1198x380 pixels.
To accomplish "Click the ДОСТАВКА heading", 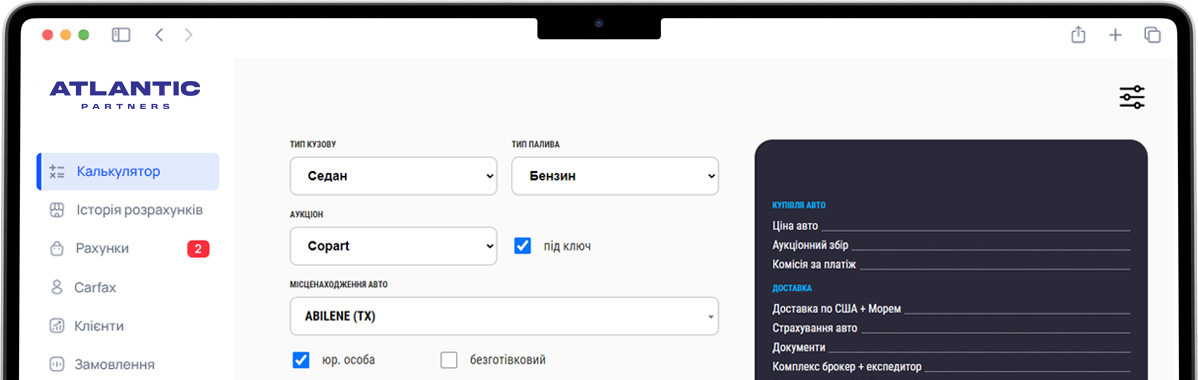I will click(792, 288).
